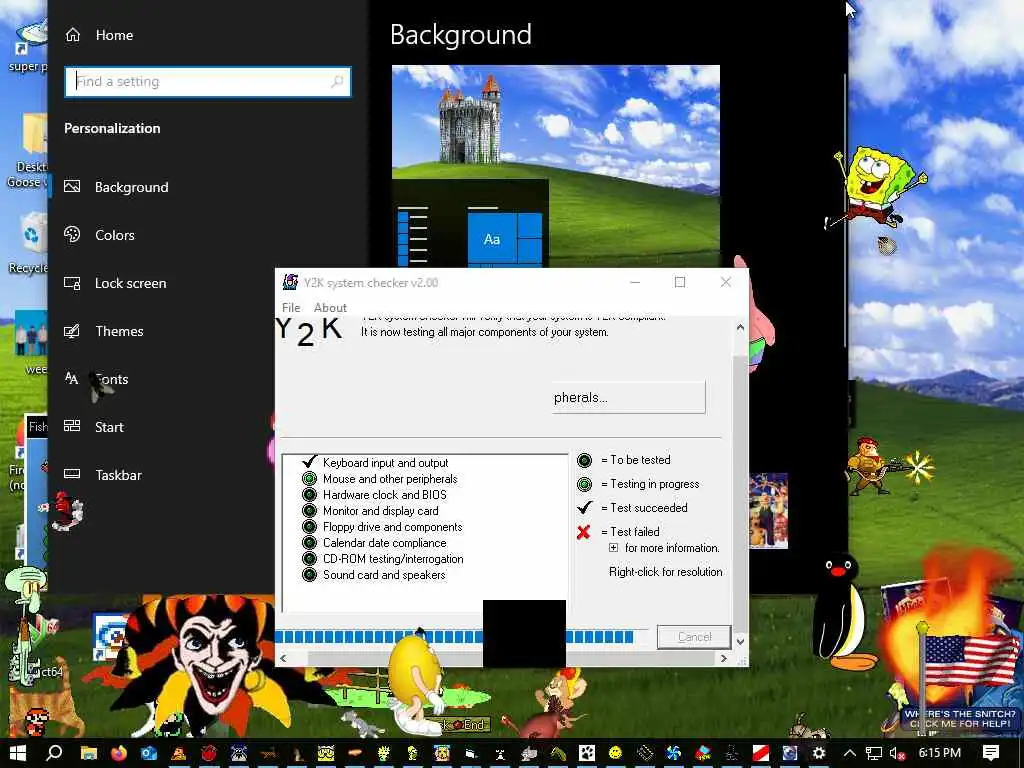Image resolution: width=1024 pixels, height=768 pixels.
Task: Open the Windows Start menu
Action: (18, 753)
